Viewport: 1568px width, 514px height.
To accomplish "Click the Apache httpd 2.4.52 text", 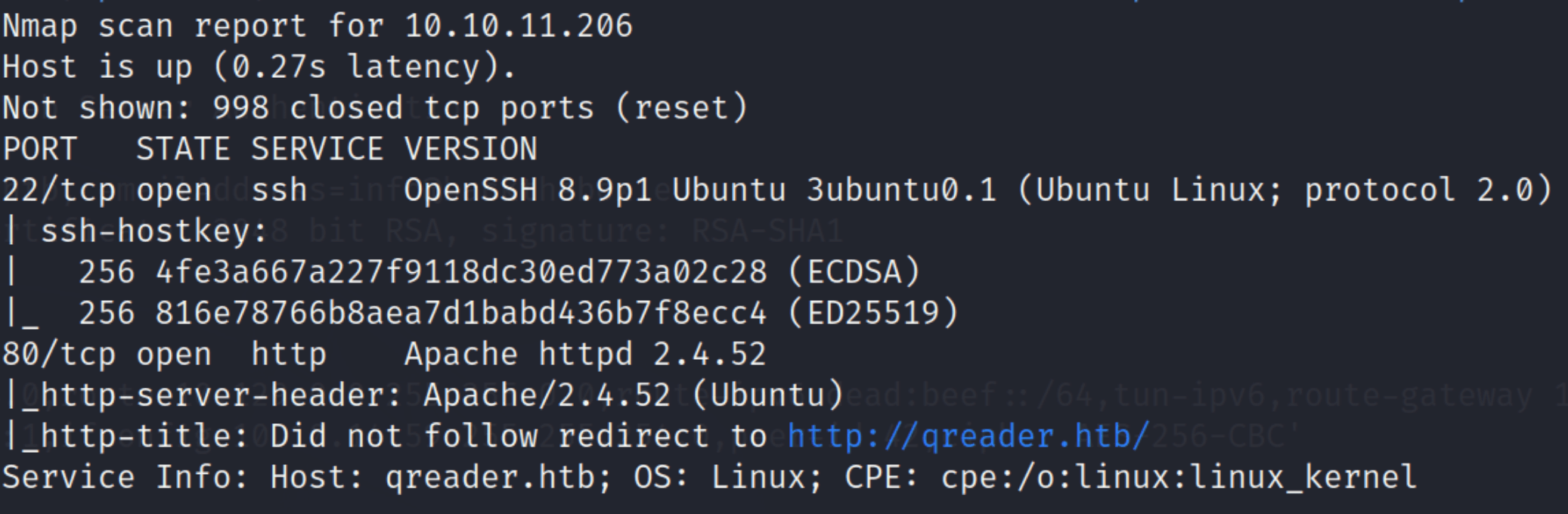I will click(x=585, y=355).
